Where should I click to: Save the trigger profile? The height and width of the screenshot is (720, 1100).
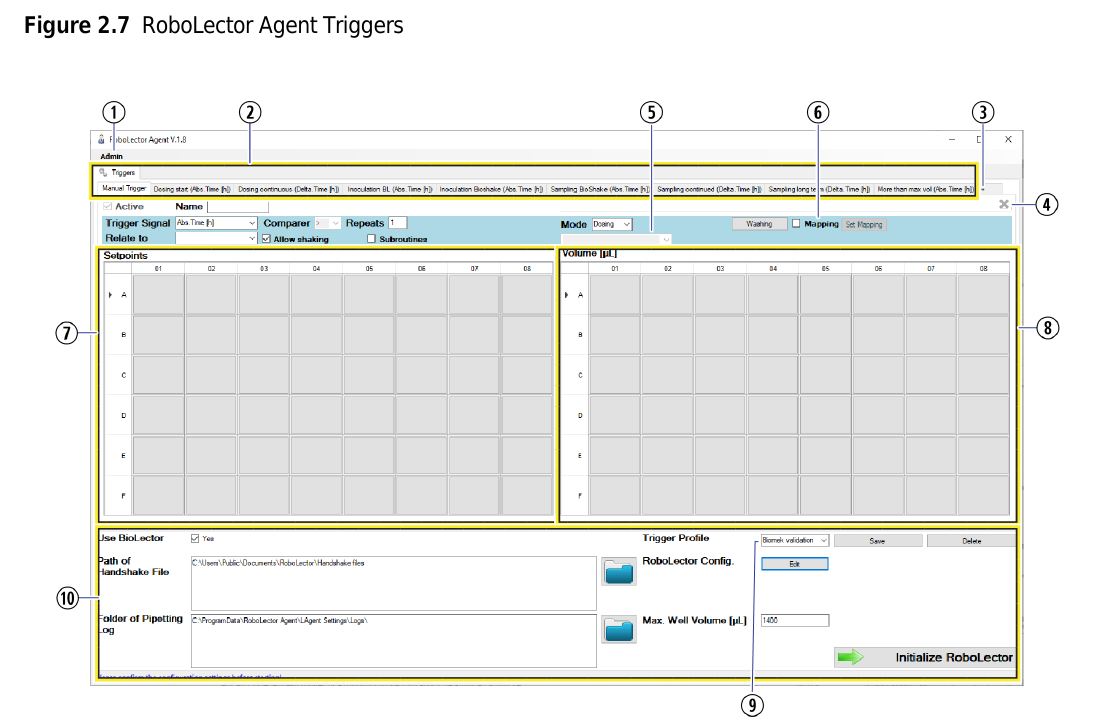tap(878, 541)
